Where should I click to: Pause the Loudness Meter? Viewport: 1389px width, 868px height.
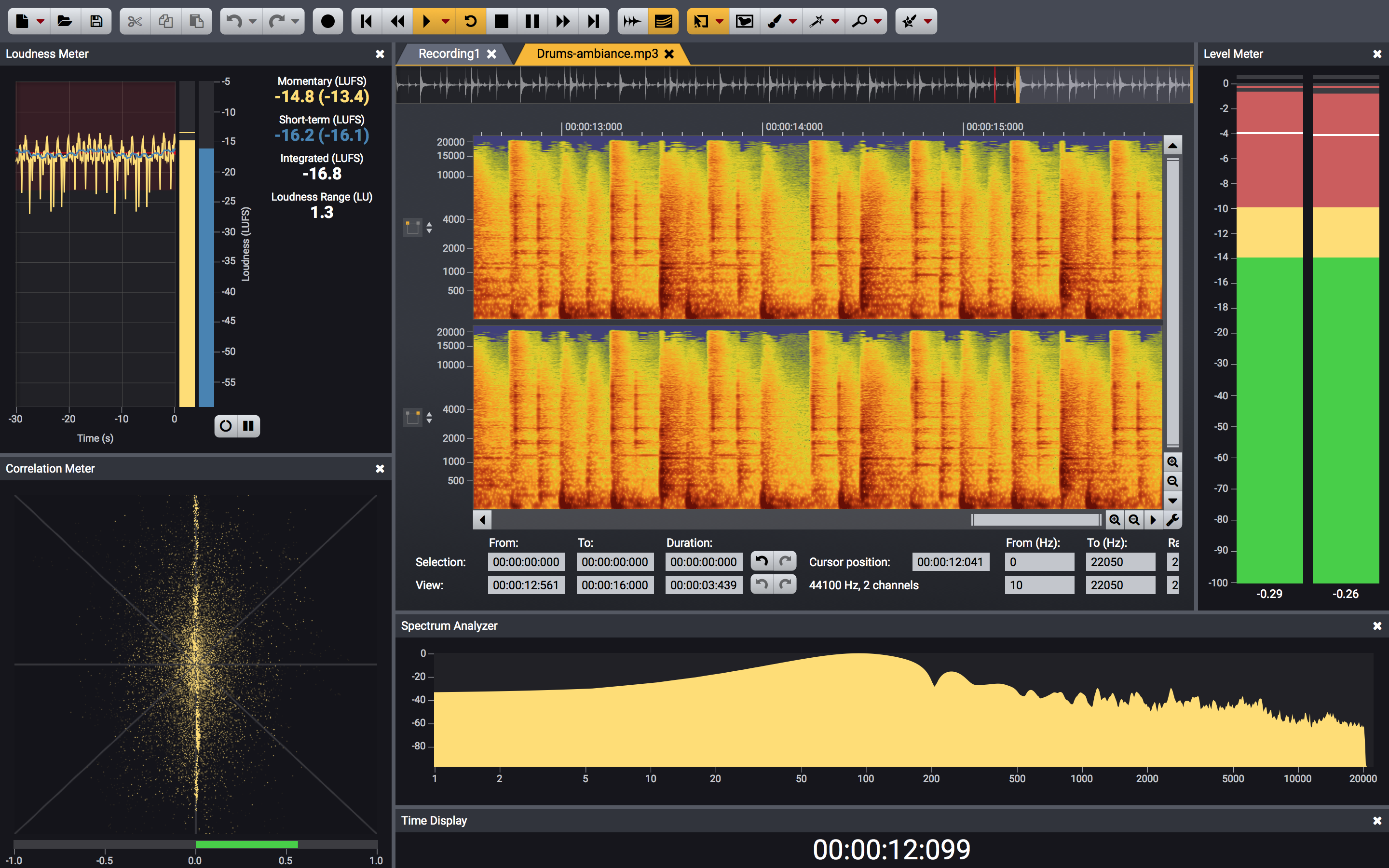[248, 426]
